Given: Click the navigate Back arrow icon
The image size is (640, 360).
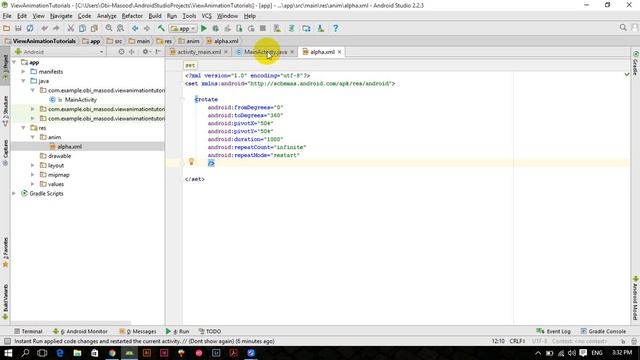Looking at the screenshot, I should point(135,28).
